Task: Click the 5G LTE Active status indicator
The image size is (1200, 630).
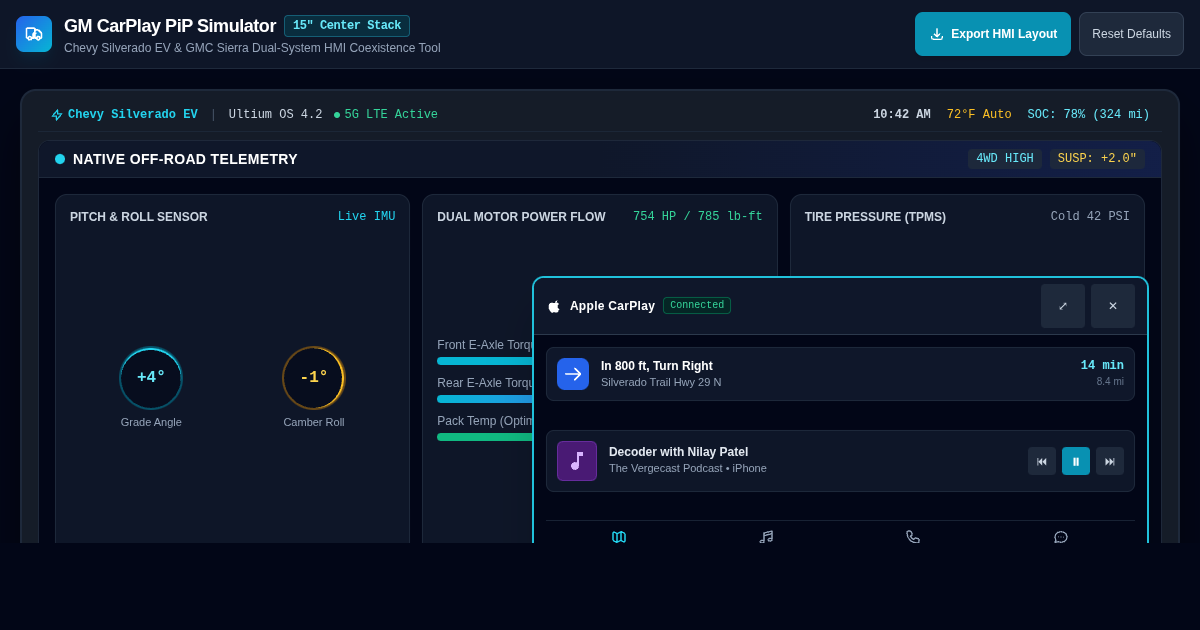Action: click(386, 115)
